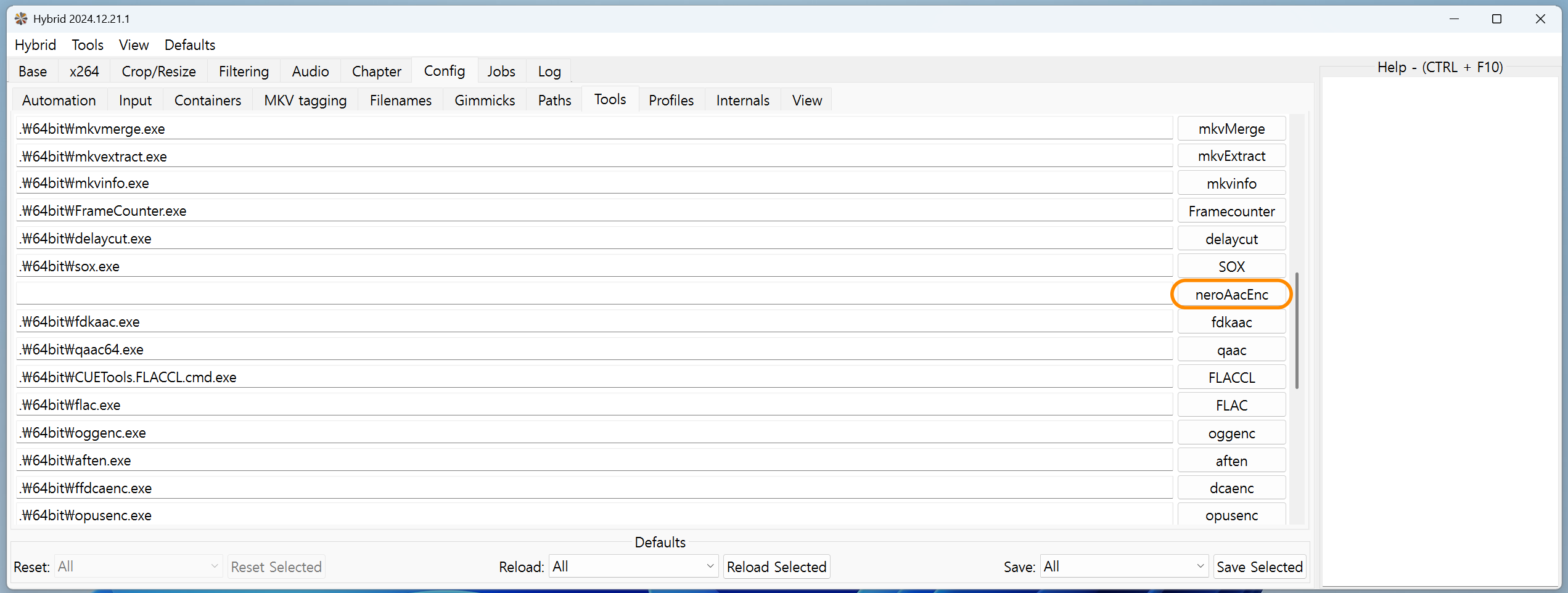1568x593 pixels.
Task: Open the Chapter tab
Action: [377, 72]
